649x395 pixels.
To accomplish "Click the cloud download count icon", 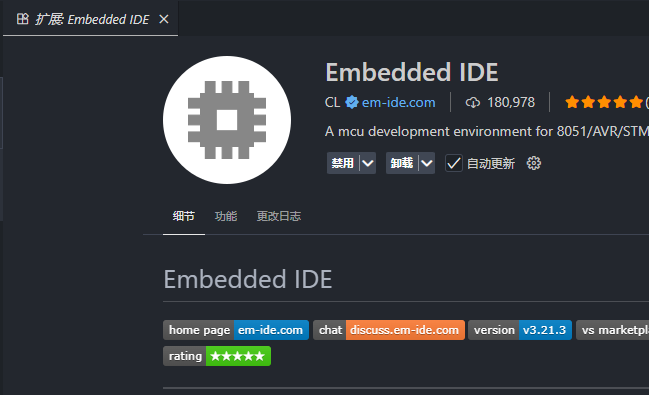I will 473,102.
